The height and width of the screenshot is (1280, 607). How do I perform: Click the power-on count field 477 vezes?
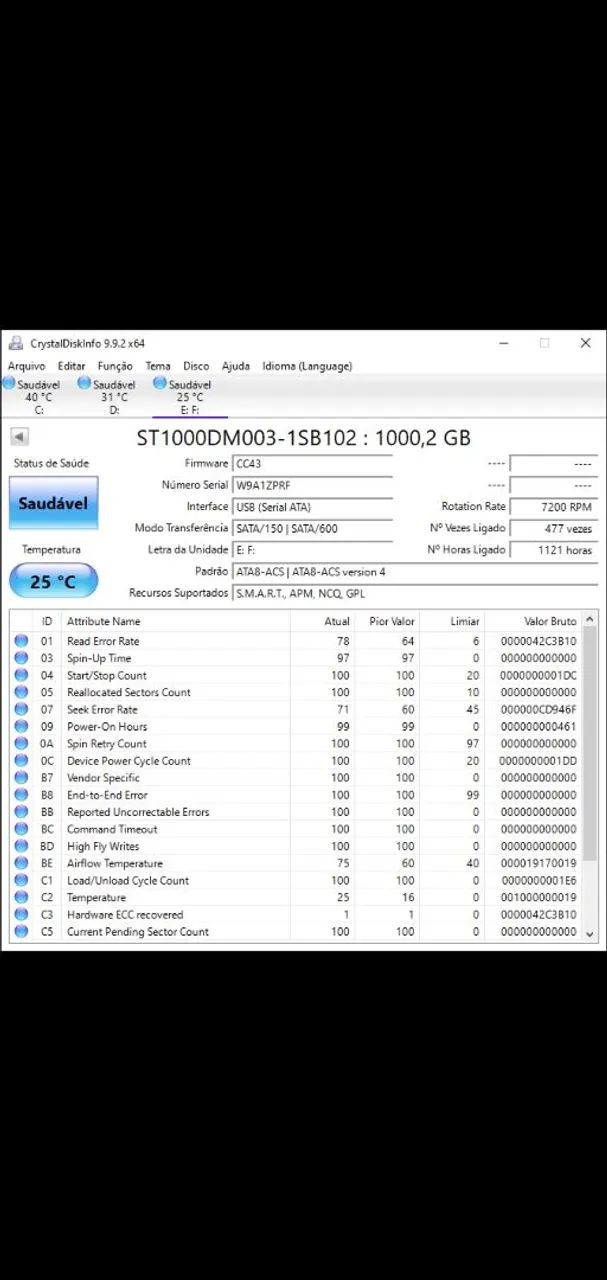pos(553,529)
